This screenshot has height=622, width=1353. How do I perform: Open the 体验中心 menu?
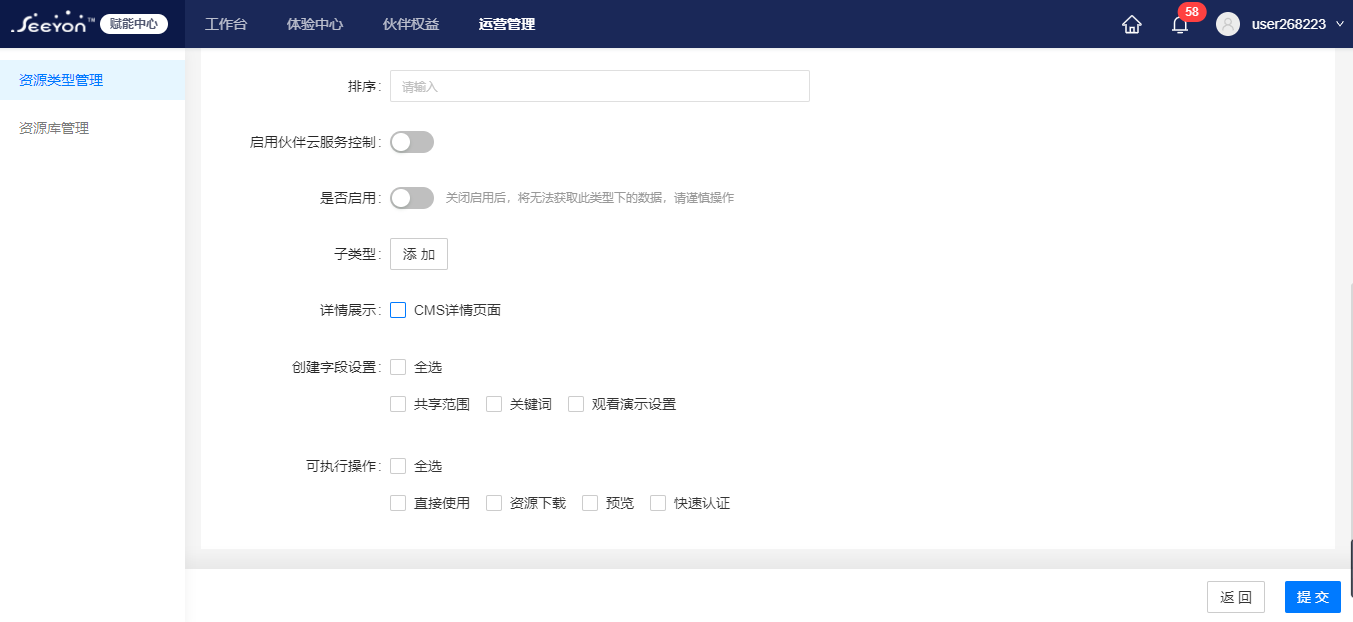click(315, 24)
